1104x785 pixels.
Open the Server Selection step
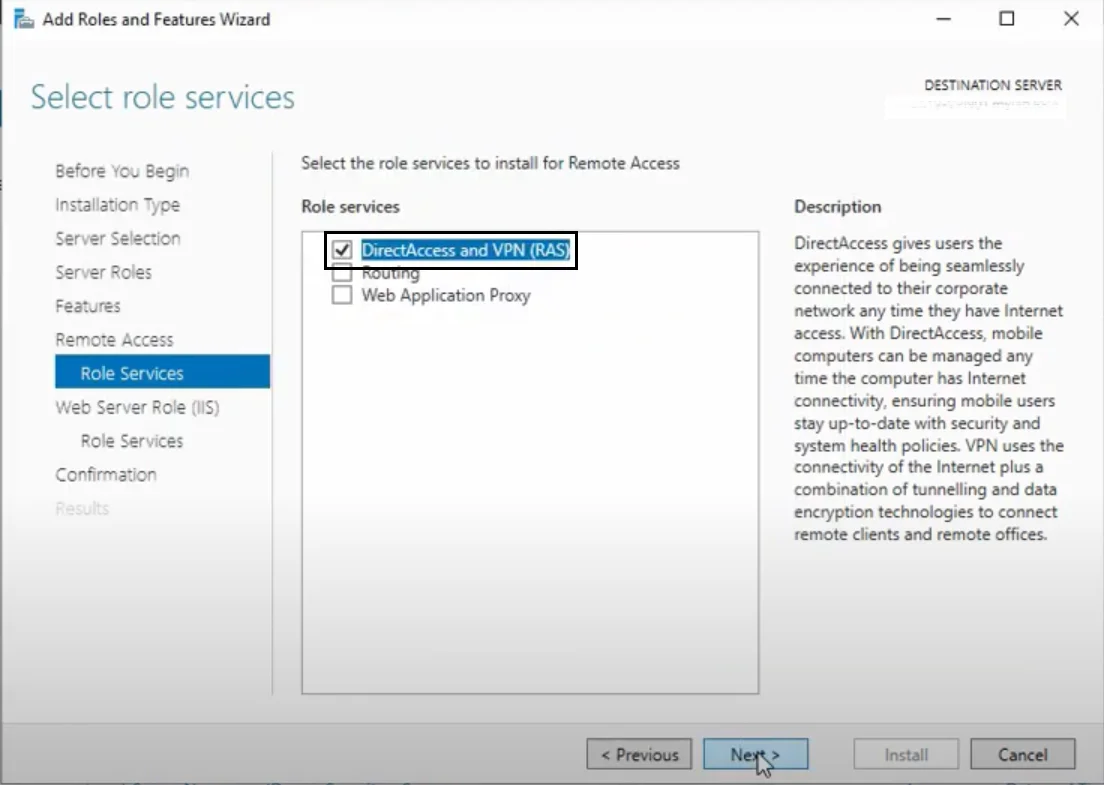click(x=118, y=238)
